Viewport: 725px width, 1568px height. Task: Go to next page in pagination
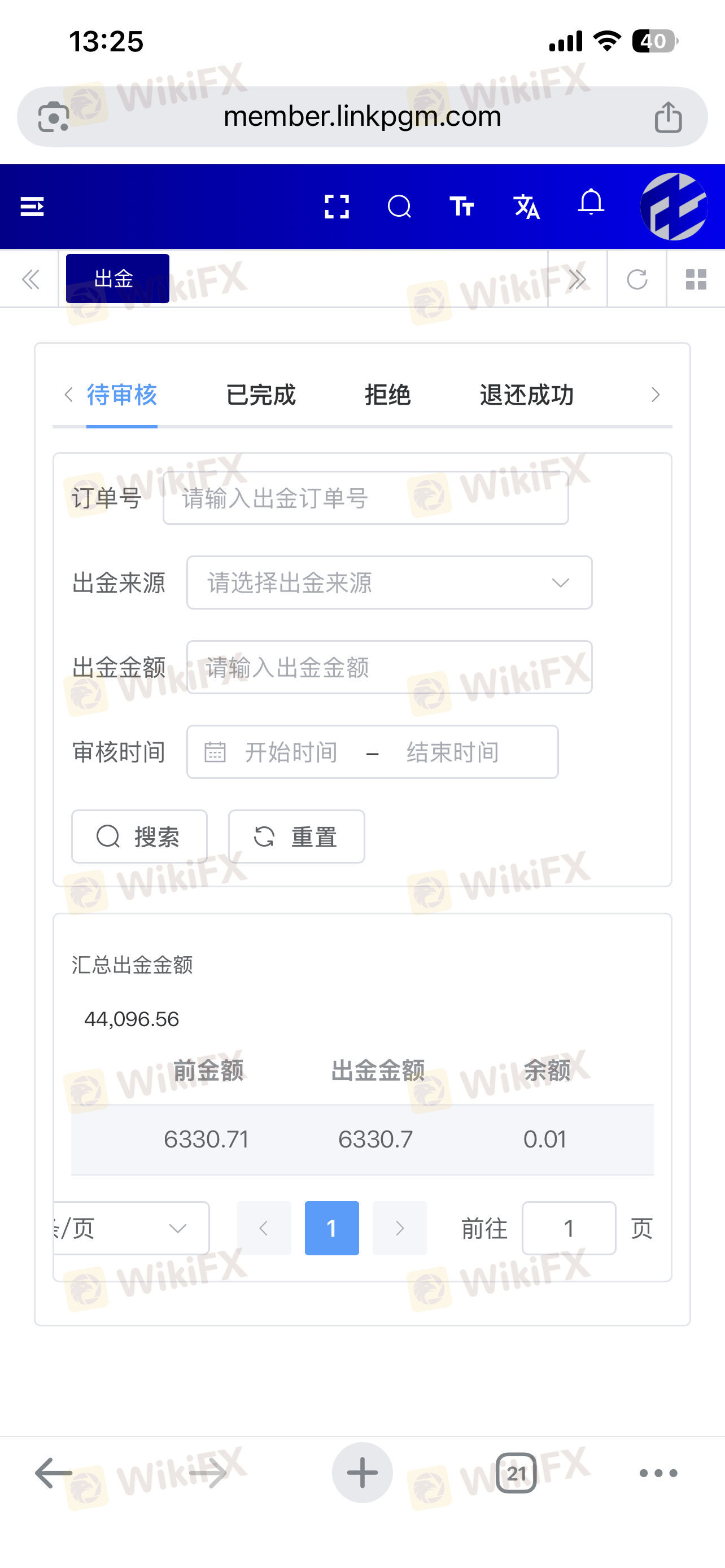coord(399,1228)
